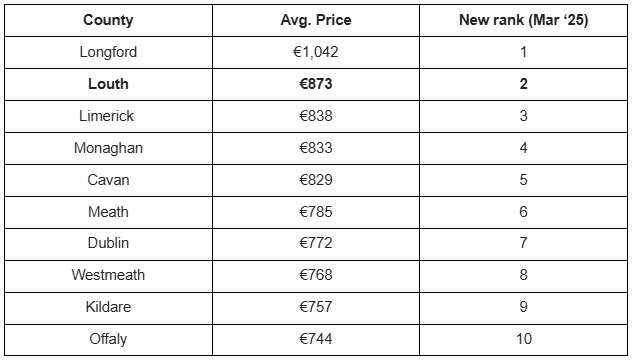Click the Dublin county cell
This screenshot has height=361, width=634.
pyautogui.click(x=108, y=244)
